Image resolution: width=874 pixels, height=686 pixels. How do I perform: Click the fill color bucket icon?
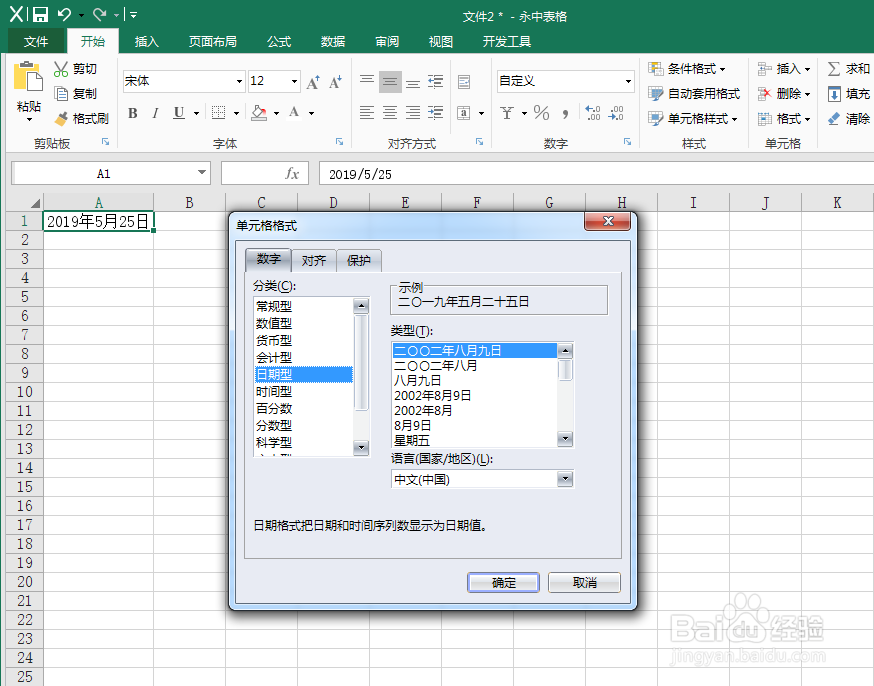259,113
